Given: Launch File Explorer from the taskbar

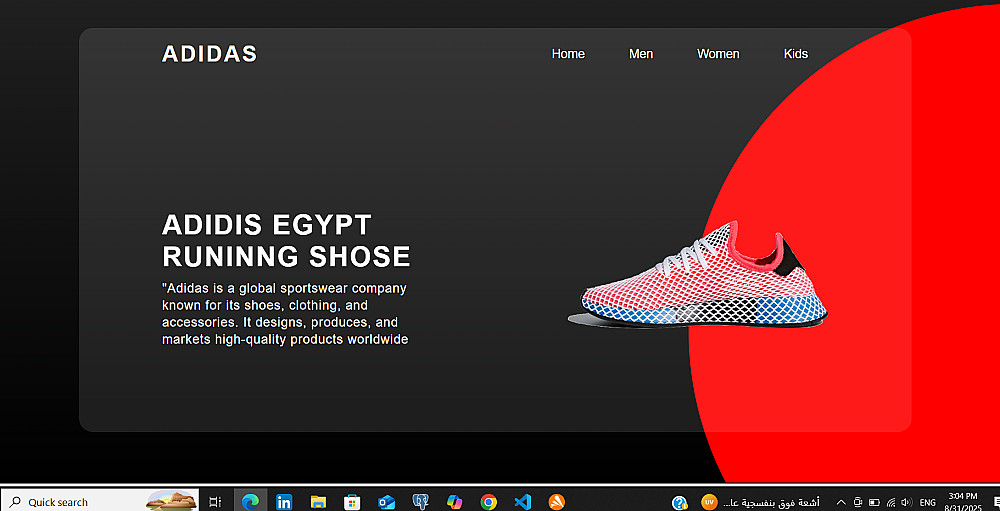Looking at the screenshot, I should 318,502.
